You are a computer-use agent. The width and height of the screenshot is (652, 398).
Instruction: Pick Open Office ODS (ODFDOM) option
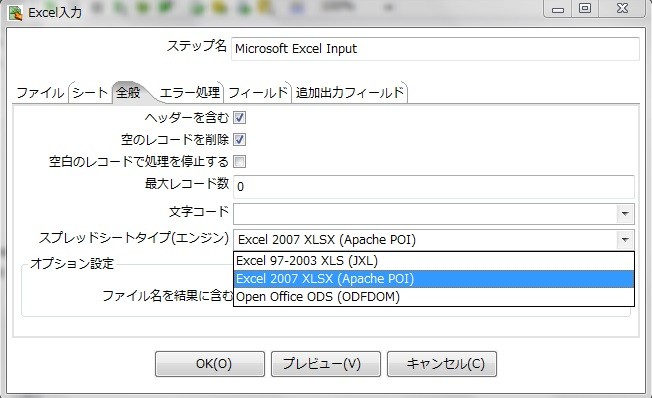click(434, 297)
